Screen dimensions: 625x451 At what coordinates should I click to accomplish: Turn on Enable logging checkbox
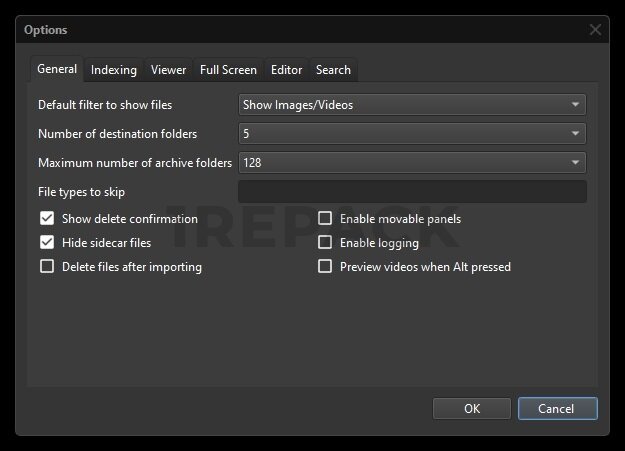point(325,243)
